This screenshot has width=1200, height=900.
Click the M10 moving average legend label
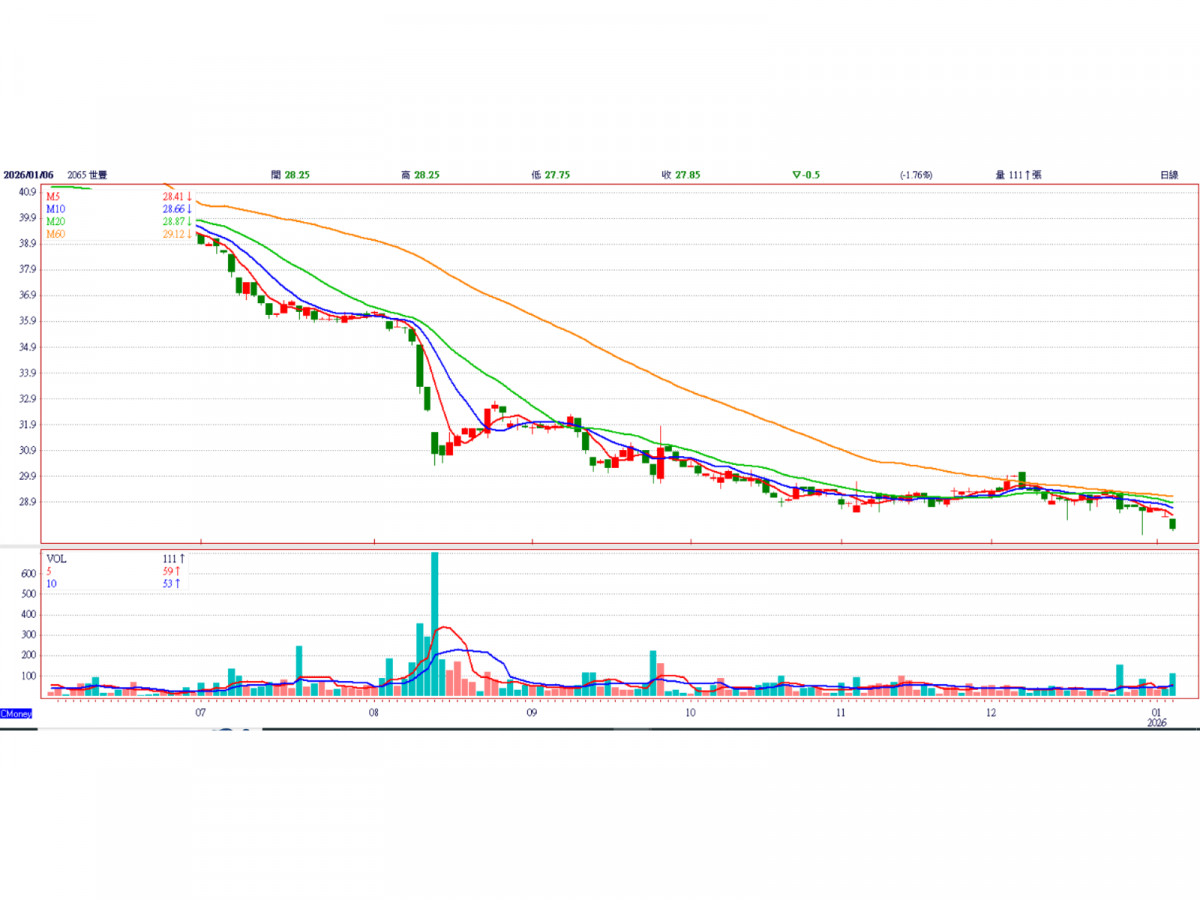(x=55, y=209)
